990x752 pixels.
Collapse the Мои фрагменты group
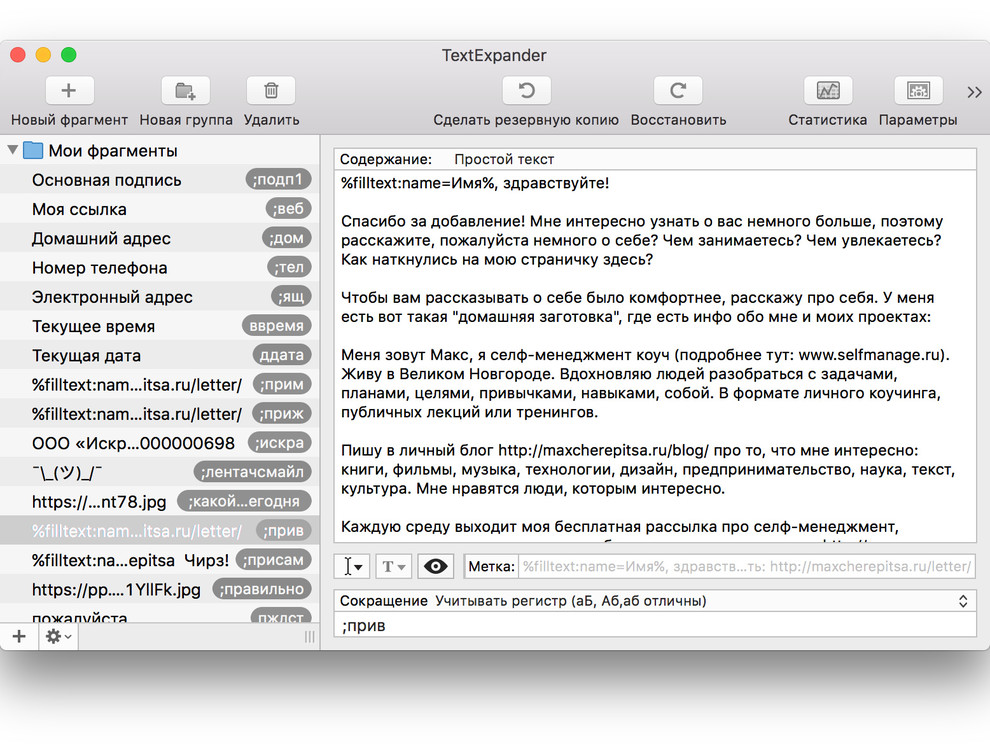tap(13, 151)
